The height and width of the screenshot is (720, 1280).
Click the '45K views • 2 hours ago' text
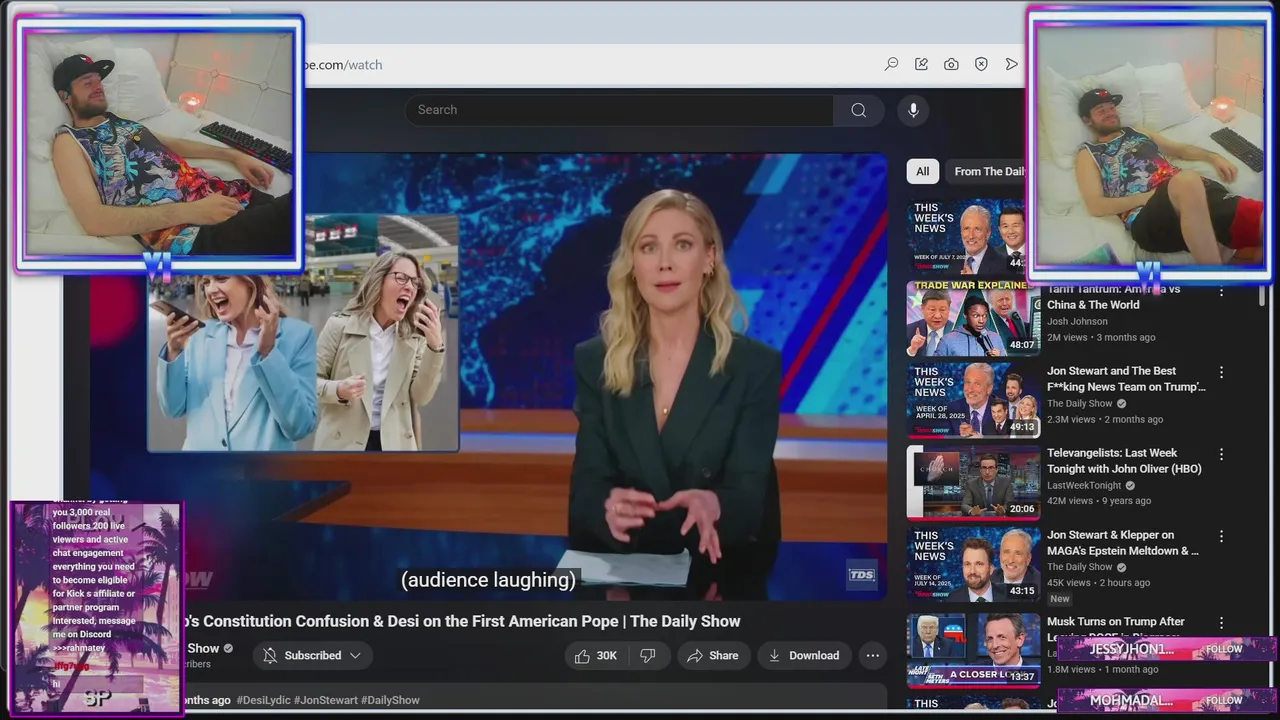(1098, 583)
